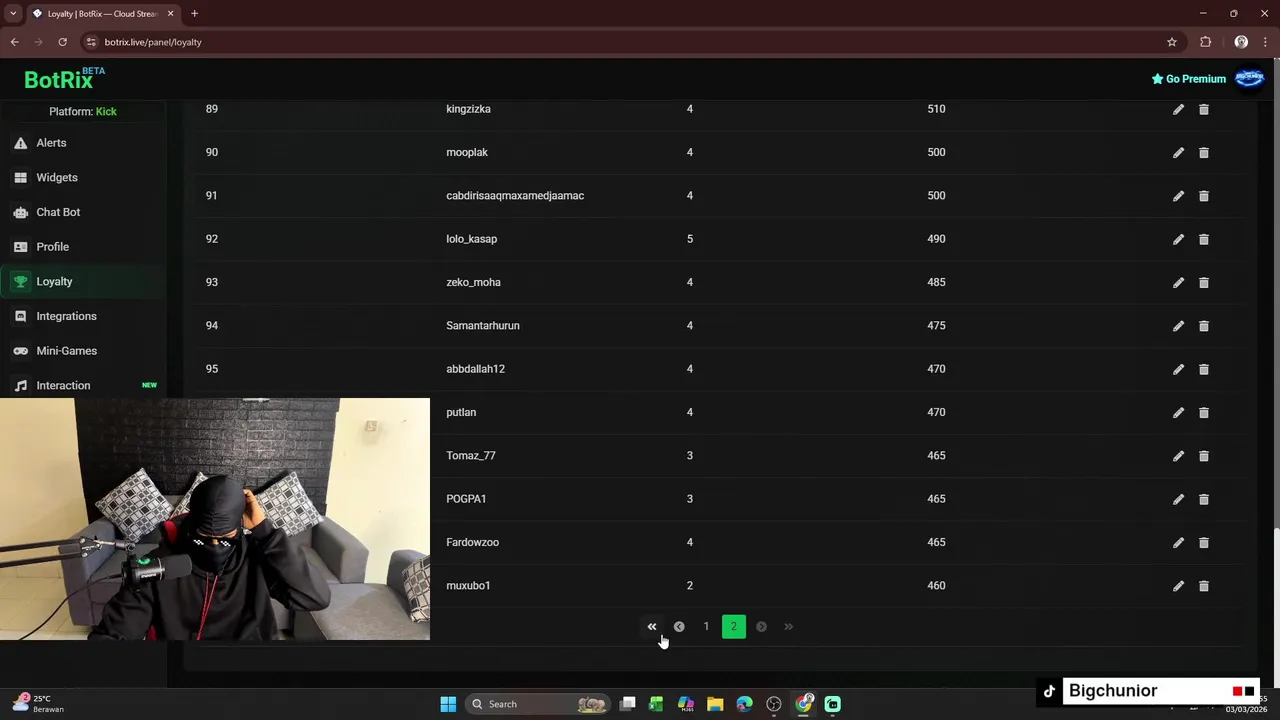Open the Profile page

pos(83,247)
